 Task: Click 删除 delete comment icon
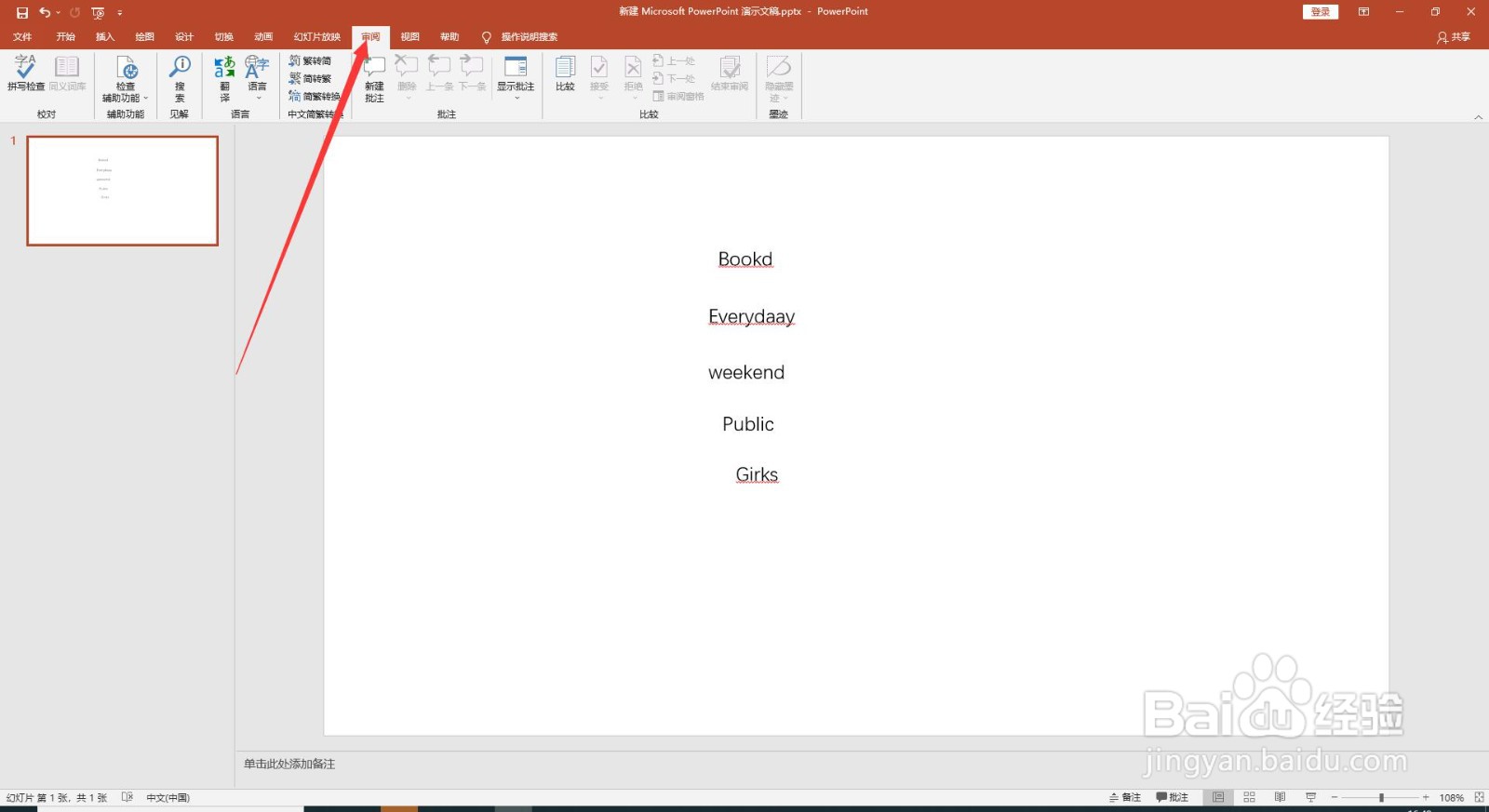tap(407, 67)
